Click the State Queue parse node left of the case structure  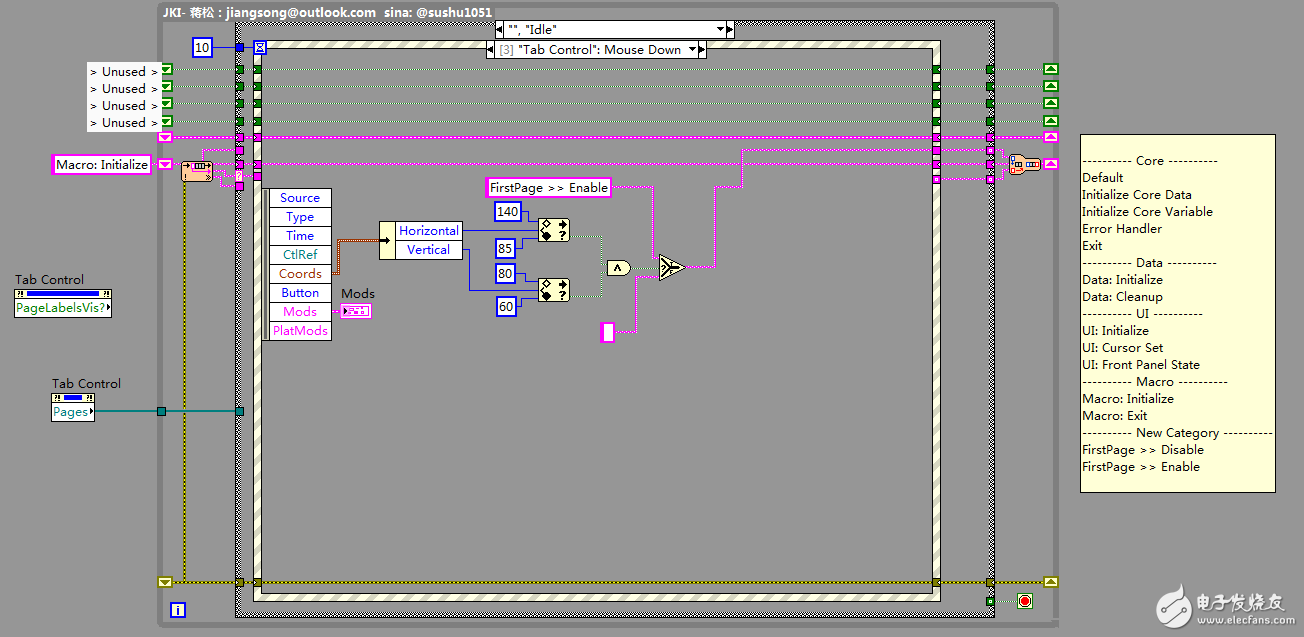tap(196, 171)
